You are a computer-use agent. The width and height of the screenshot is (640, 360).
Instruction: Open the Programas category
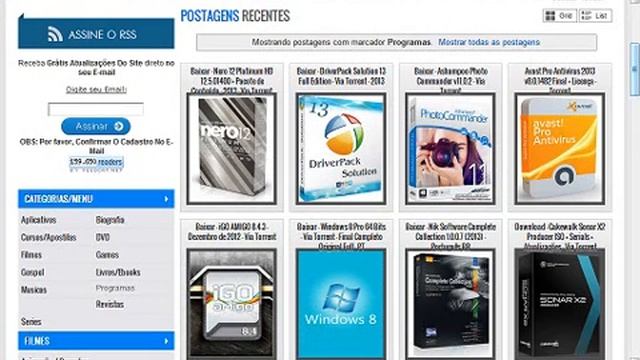tap(115, 288)
